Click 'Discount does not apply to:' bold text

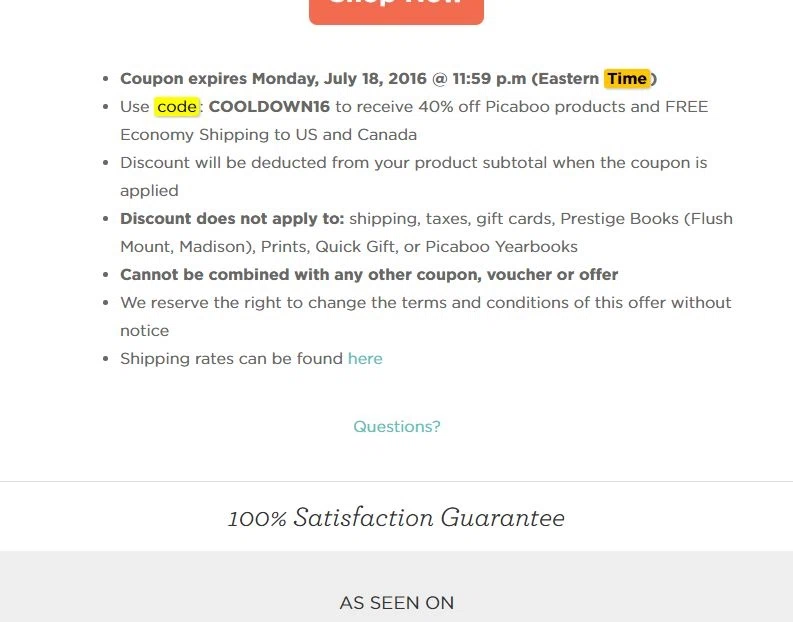click(232, 218)
